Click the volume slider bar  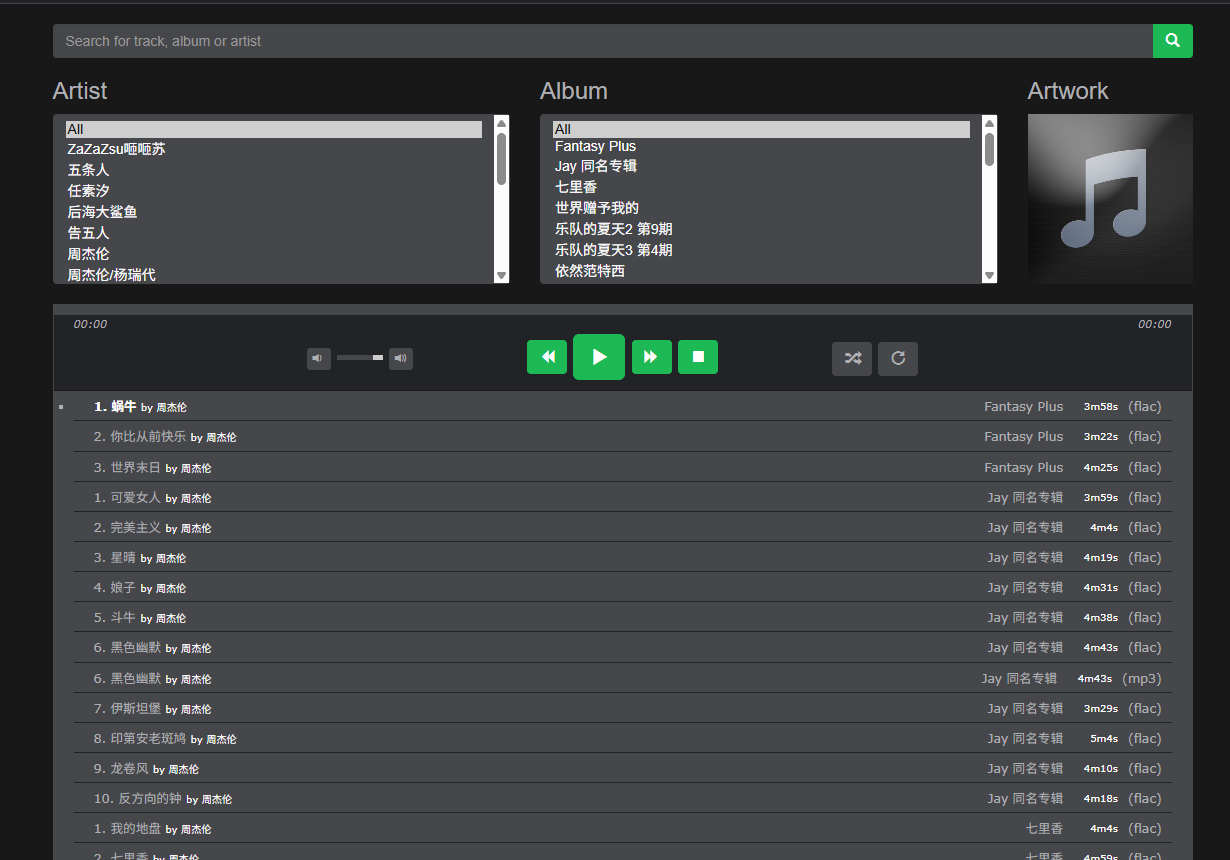(x=360, y=357)
